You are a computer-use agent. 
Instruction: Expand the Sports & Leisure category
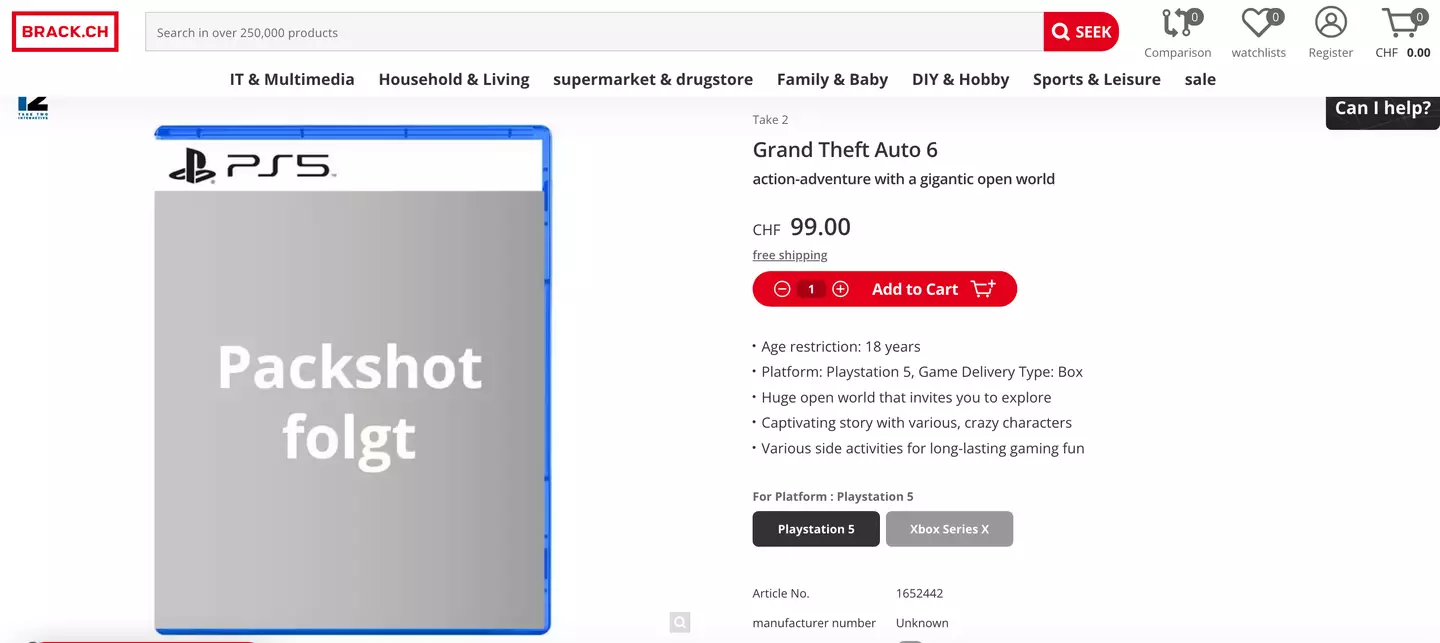point(1096,79)
